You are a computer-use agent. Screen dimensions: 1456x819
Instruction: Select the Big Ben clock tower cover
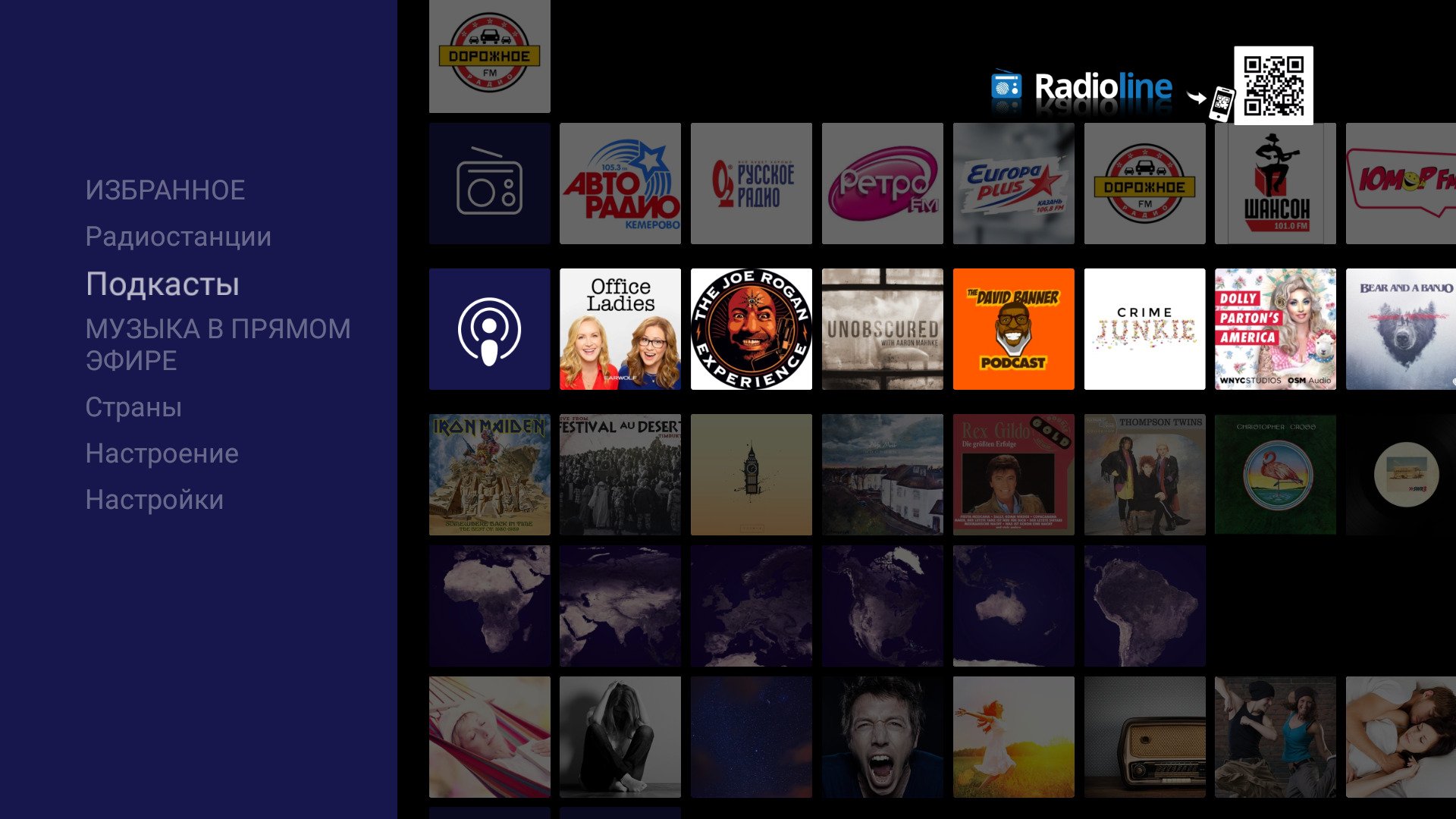point(752,475)
